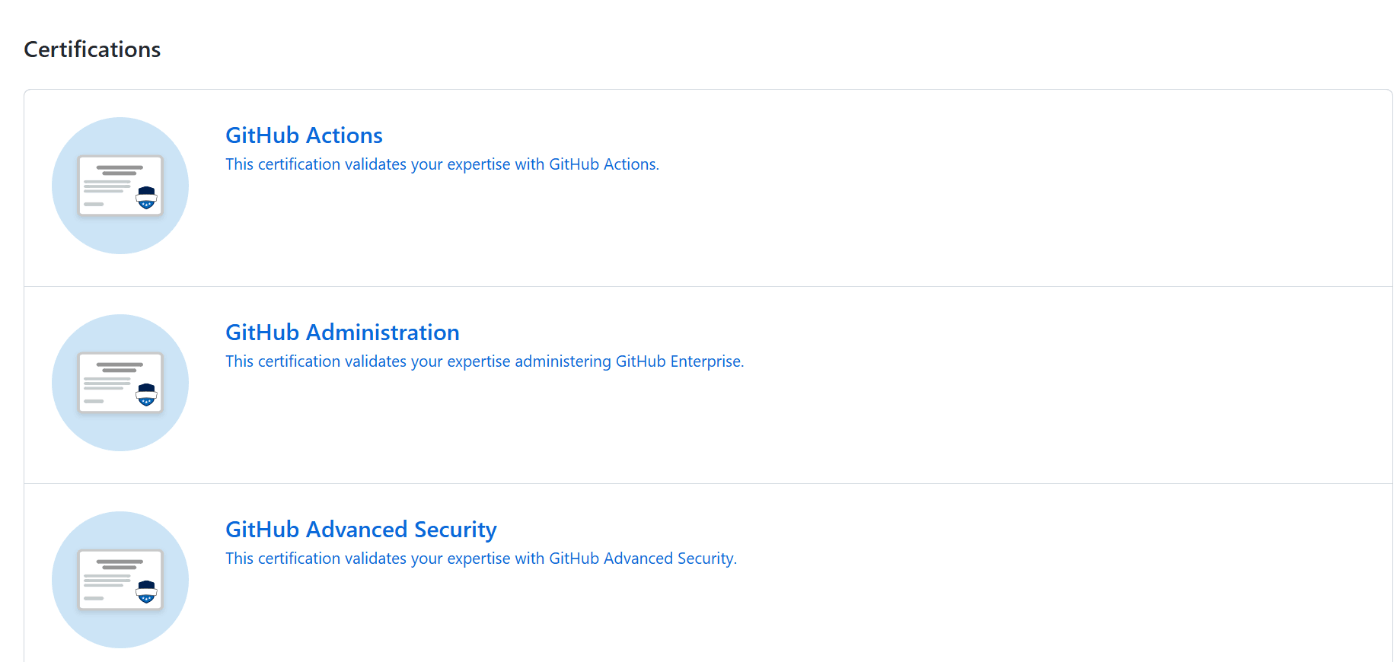Viewport: 1400px width, 662px height.
Task: Click the GitHub Actions certificate icon
Action: [120, 186]
